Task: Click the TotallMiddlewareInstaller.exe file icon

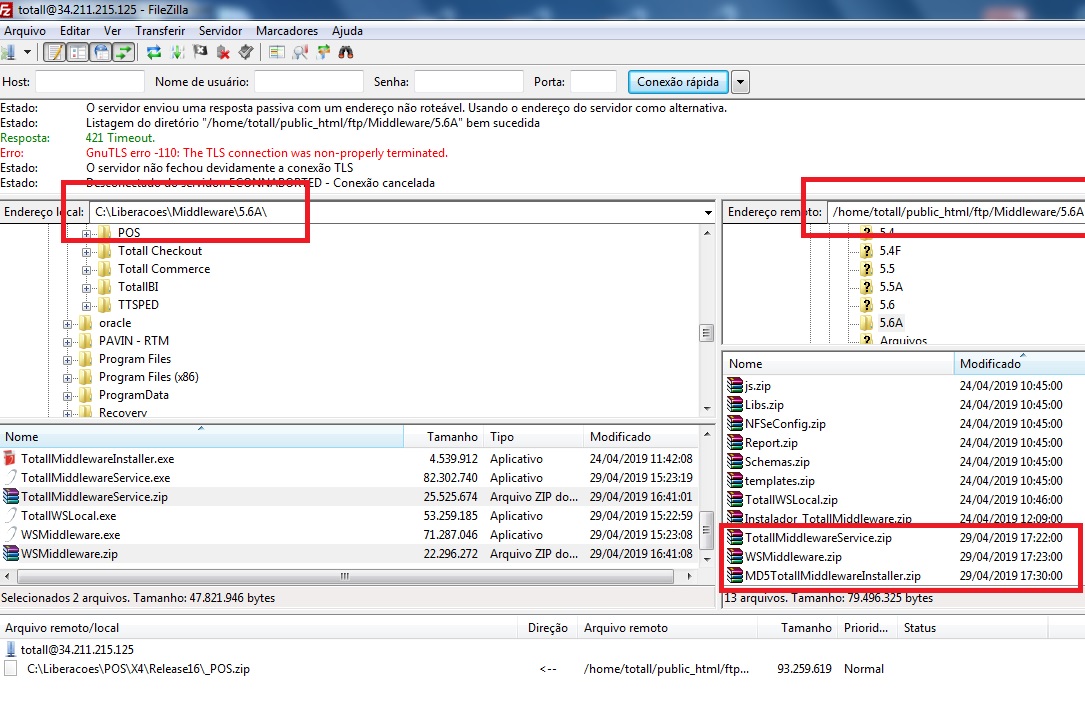Action: (x=10, y=459)
